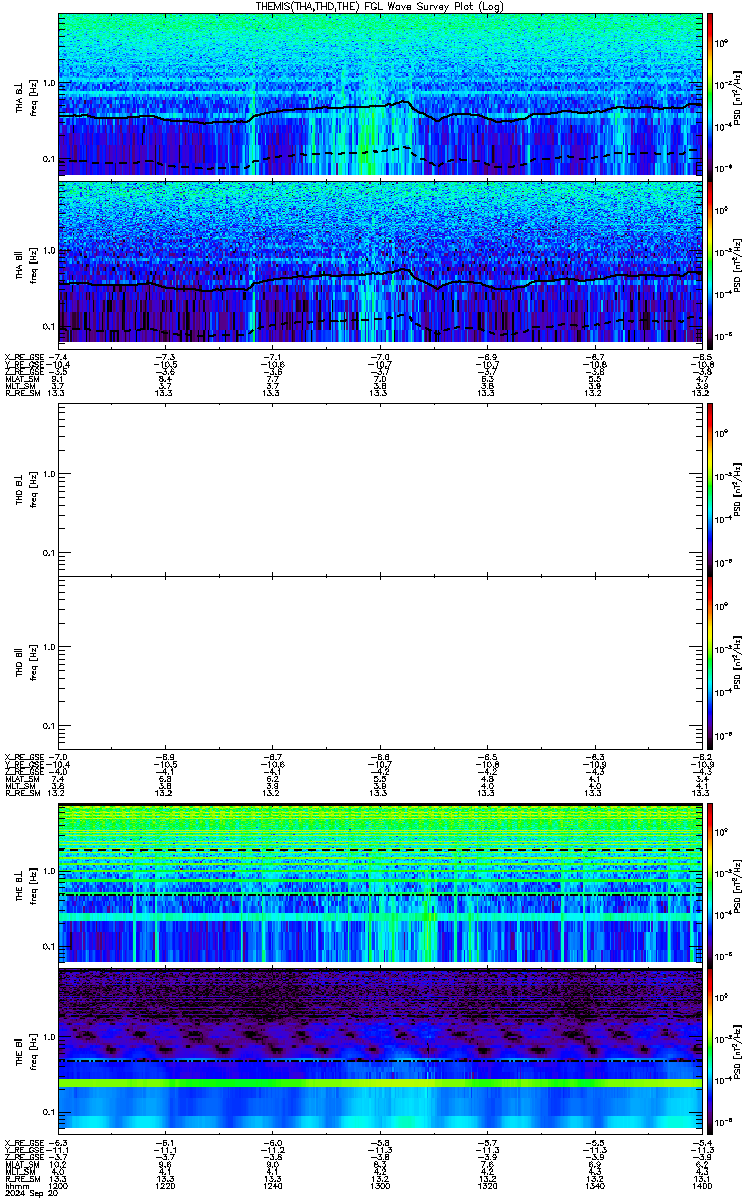The image size is (750, 1200).
Task: Click the 1300 time tick label
Action: pos(380,1186)
